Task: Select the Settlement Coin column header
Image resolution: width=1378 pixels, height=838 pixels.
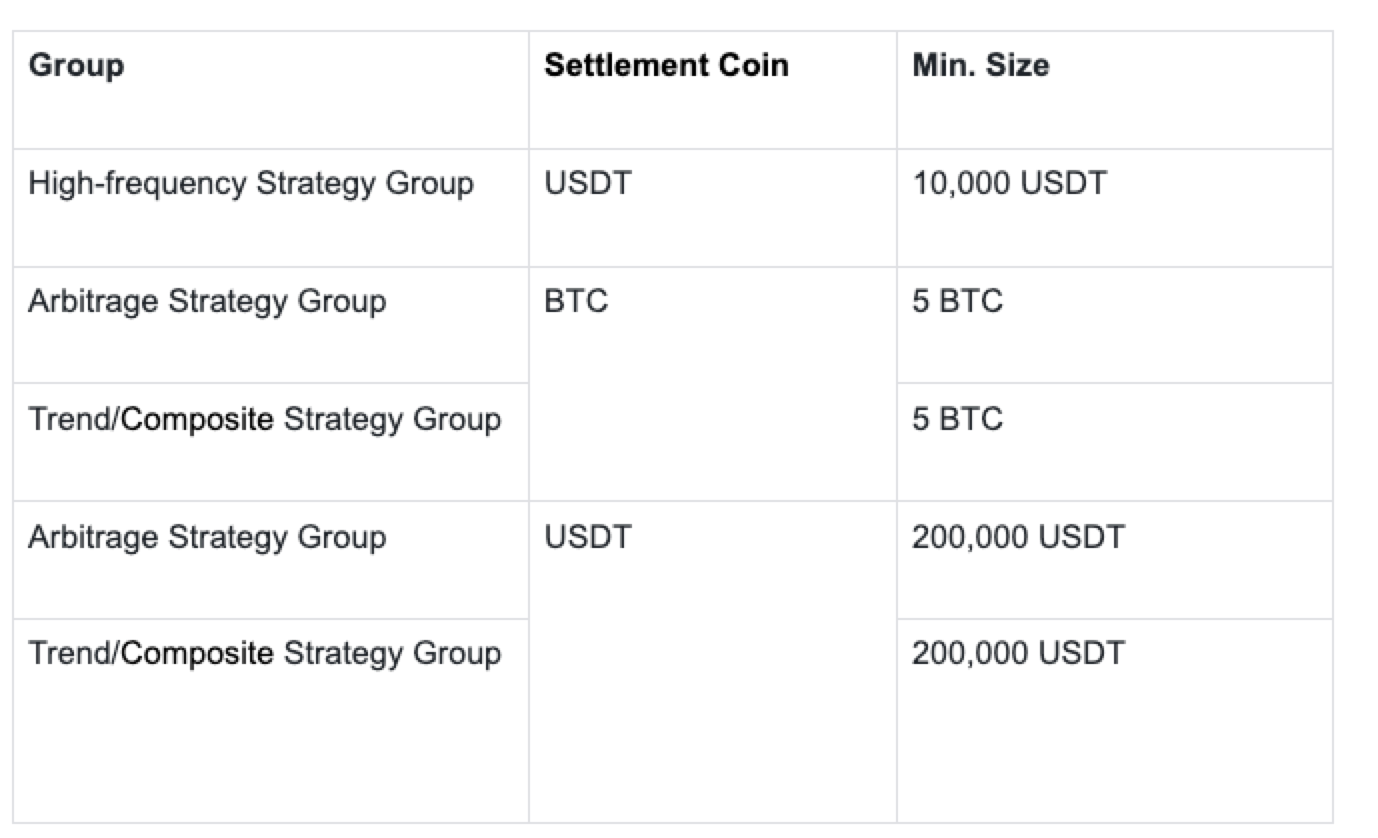Action: coord(713,90)
